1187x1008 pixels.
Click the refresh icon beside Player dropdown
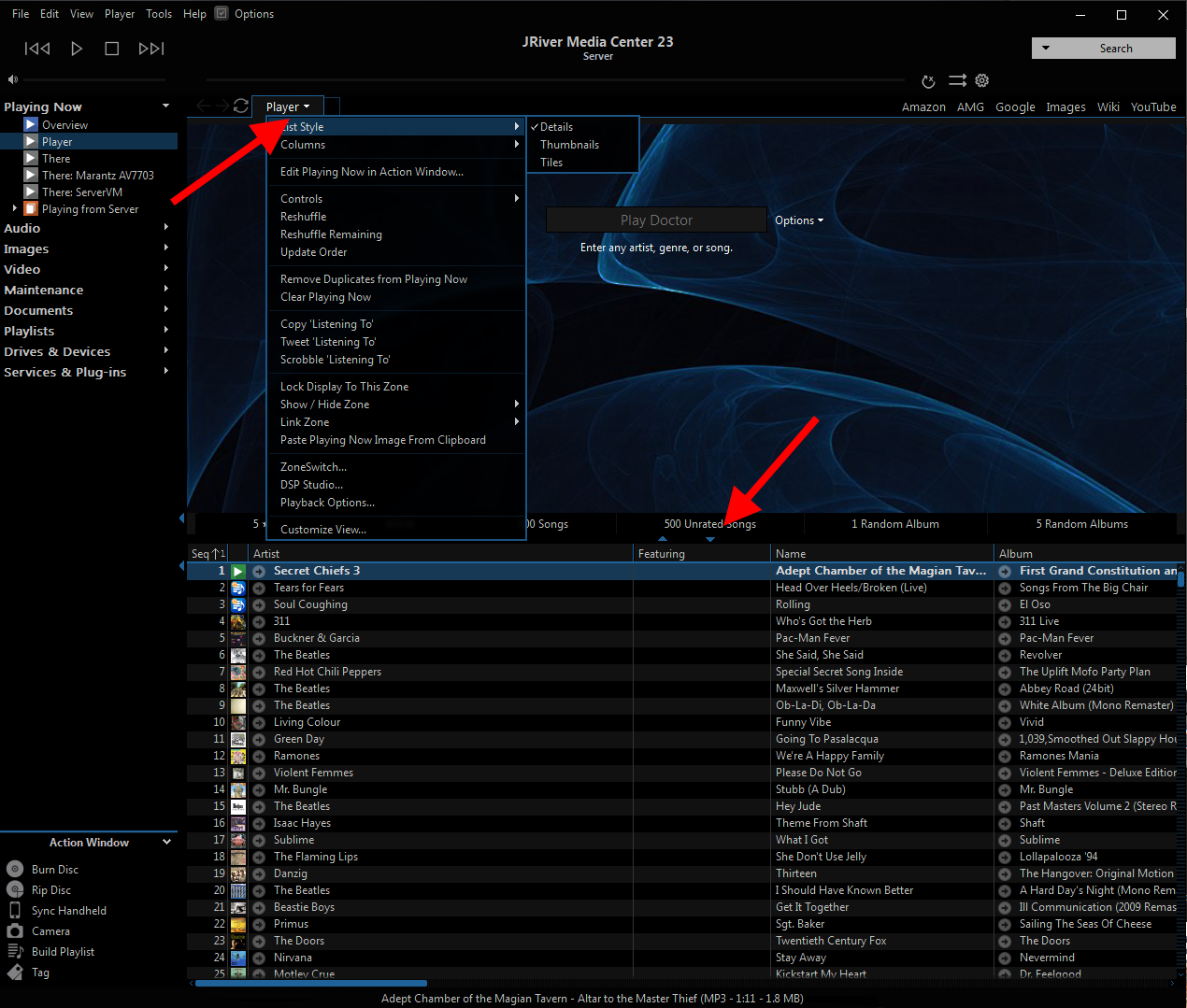pyautogui.click(x=241, y=106)
